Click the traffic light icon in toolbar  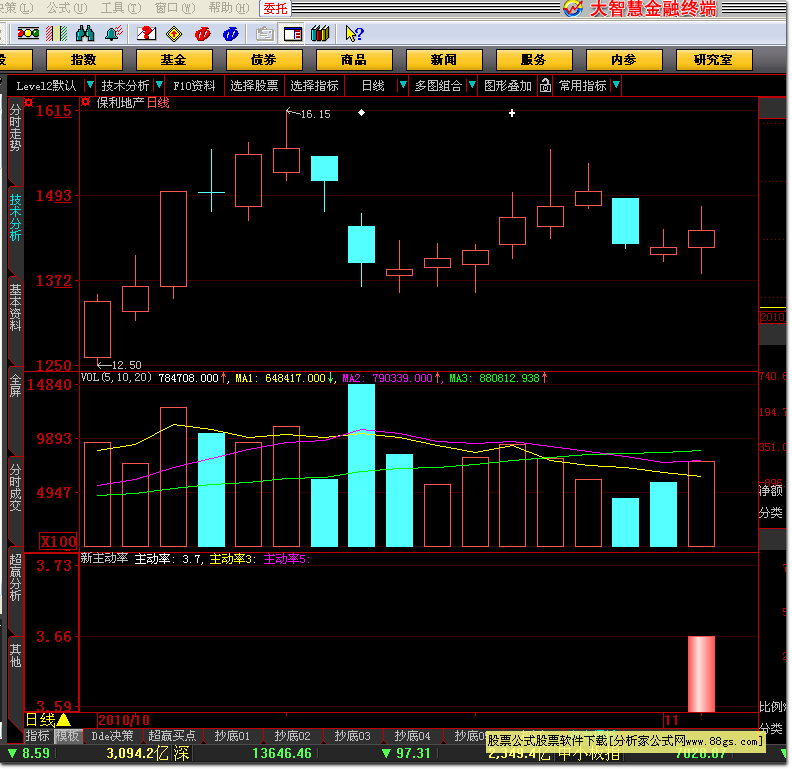click(x=28, y=34)
